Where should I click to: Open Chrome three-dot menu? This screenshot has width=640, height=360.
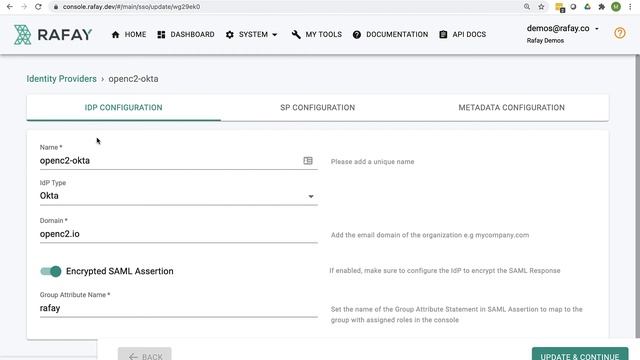(630, 7)
